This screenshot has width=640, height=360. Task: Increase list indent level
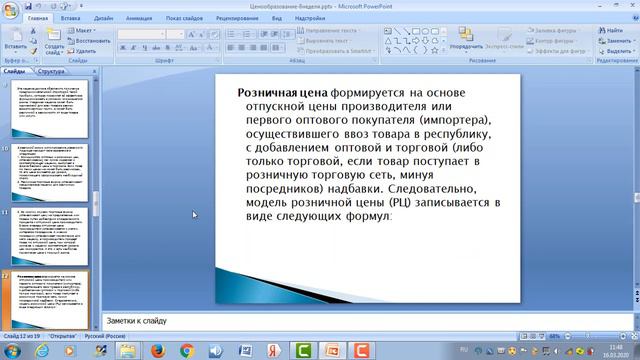click(275, 34)
